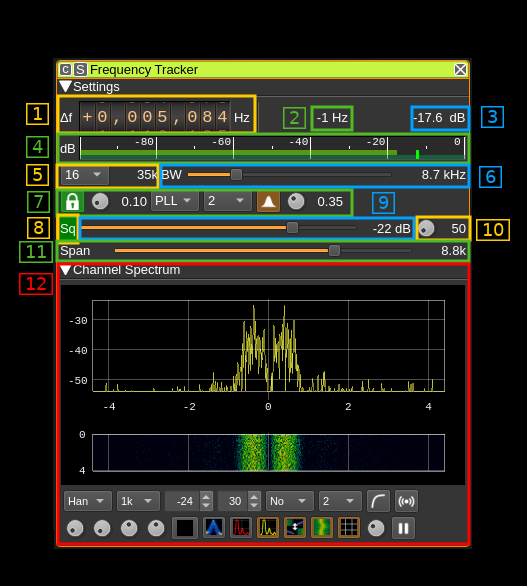The height and width of the screenshot is (586, 527).
Task: Toggle the yellow current trace spectrum icon
Action: coord(268,528)
